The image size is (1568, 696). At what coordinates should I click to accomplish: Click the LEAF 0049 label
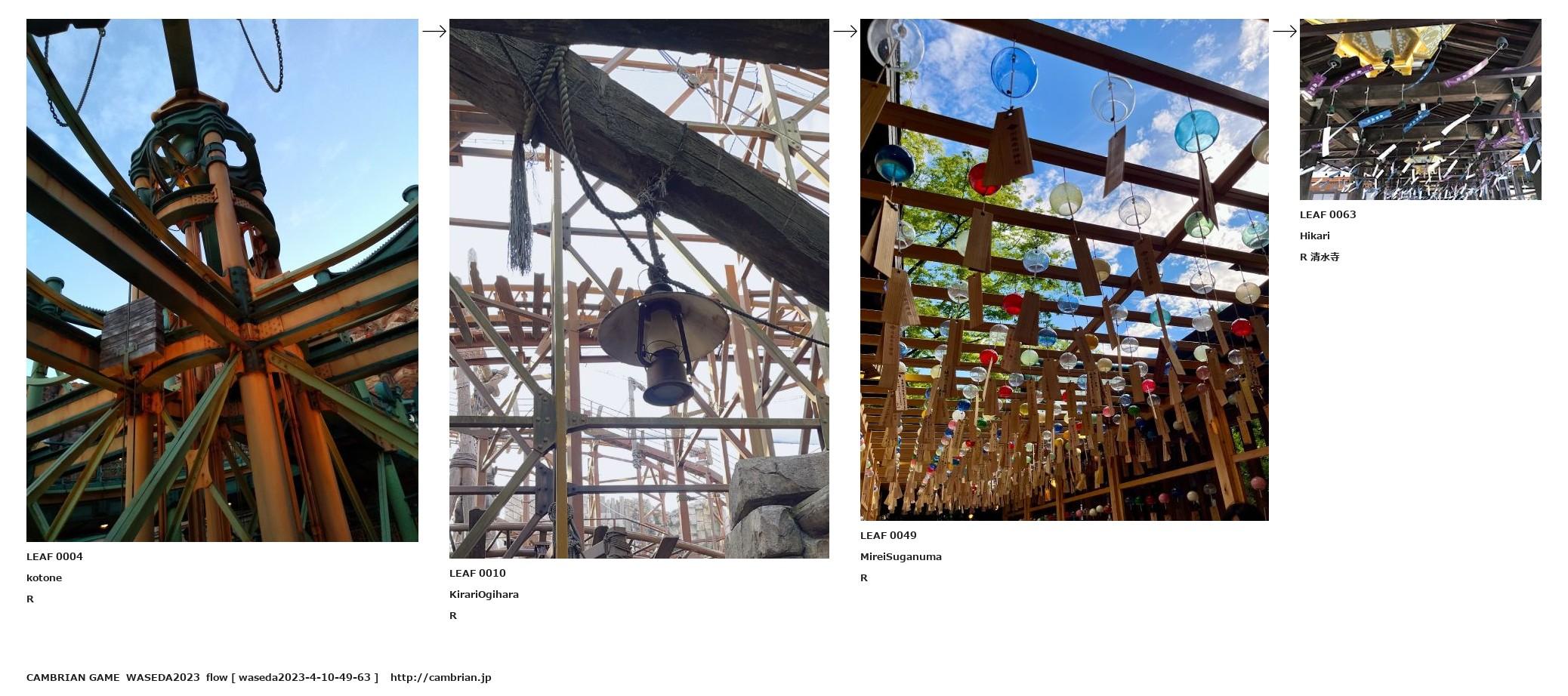888,535
